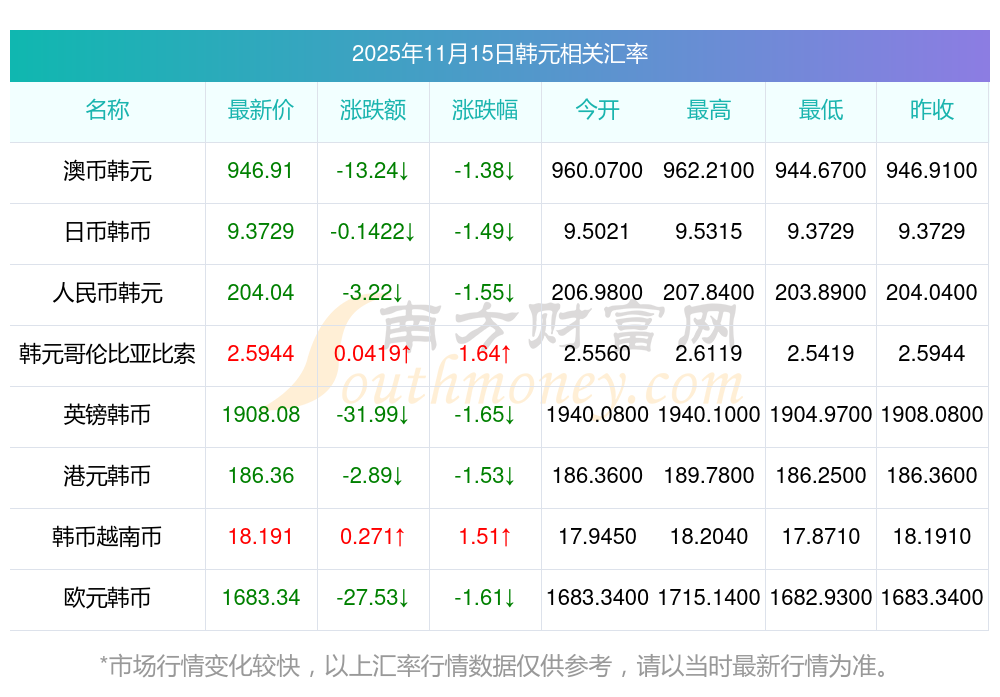This screenshot has height=697, width=1000.
Task: Click low value 1904.9700
Action: (821, 415)
